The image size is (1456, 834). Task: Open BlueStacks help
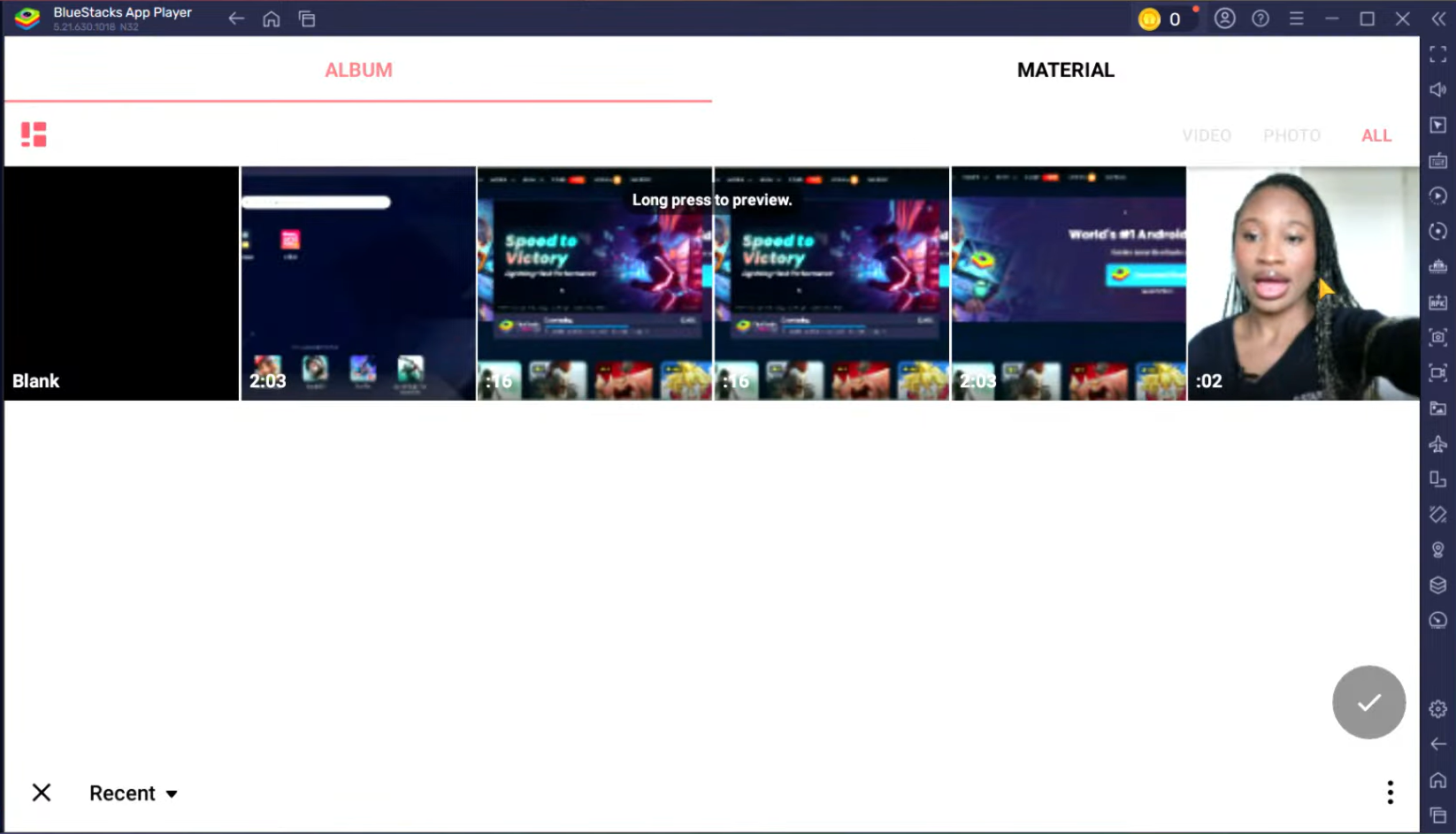tap(1261, 19)
